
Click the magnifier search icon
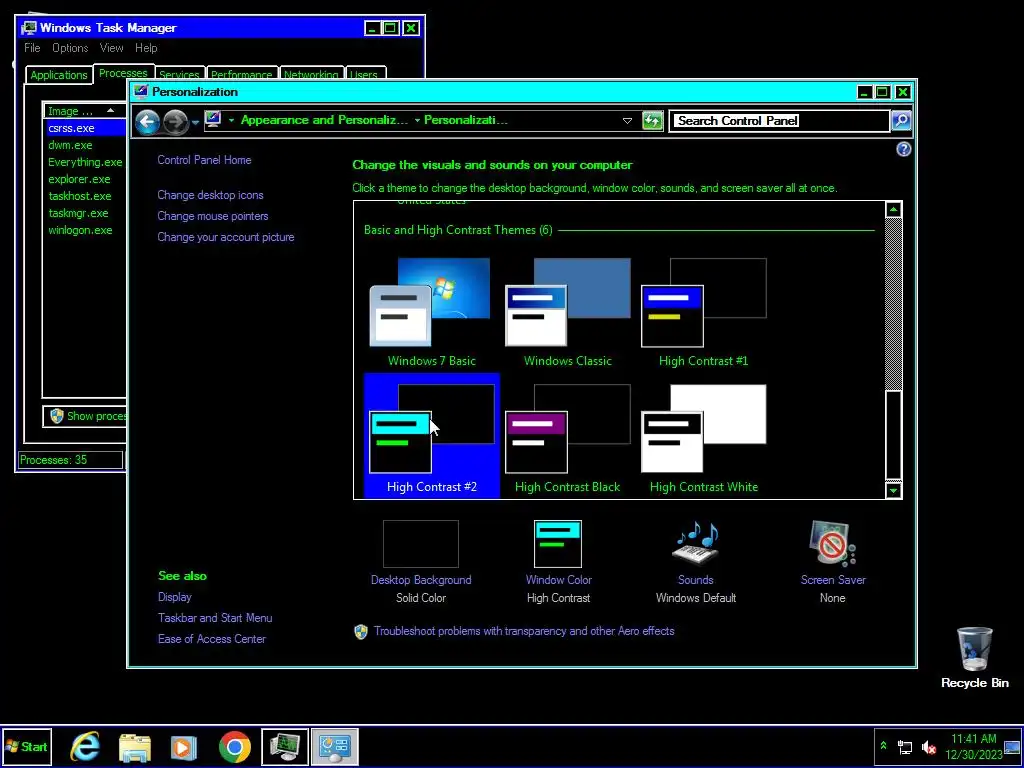click(x=901, y=121)
